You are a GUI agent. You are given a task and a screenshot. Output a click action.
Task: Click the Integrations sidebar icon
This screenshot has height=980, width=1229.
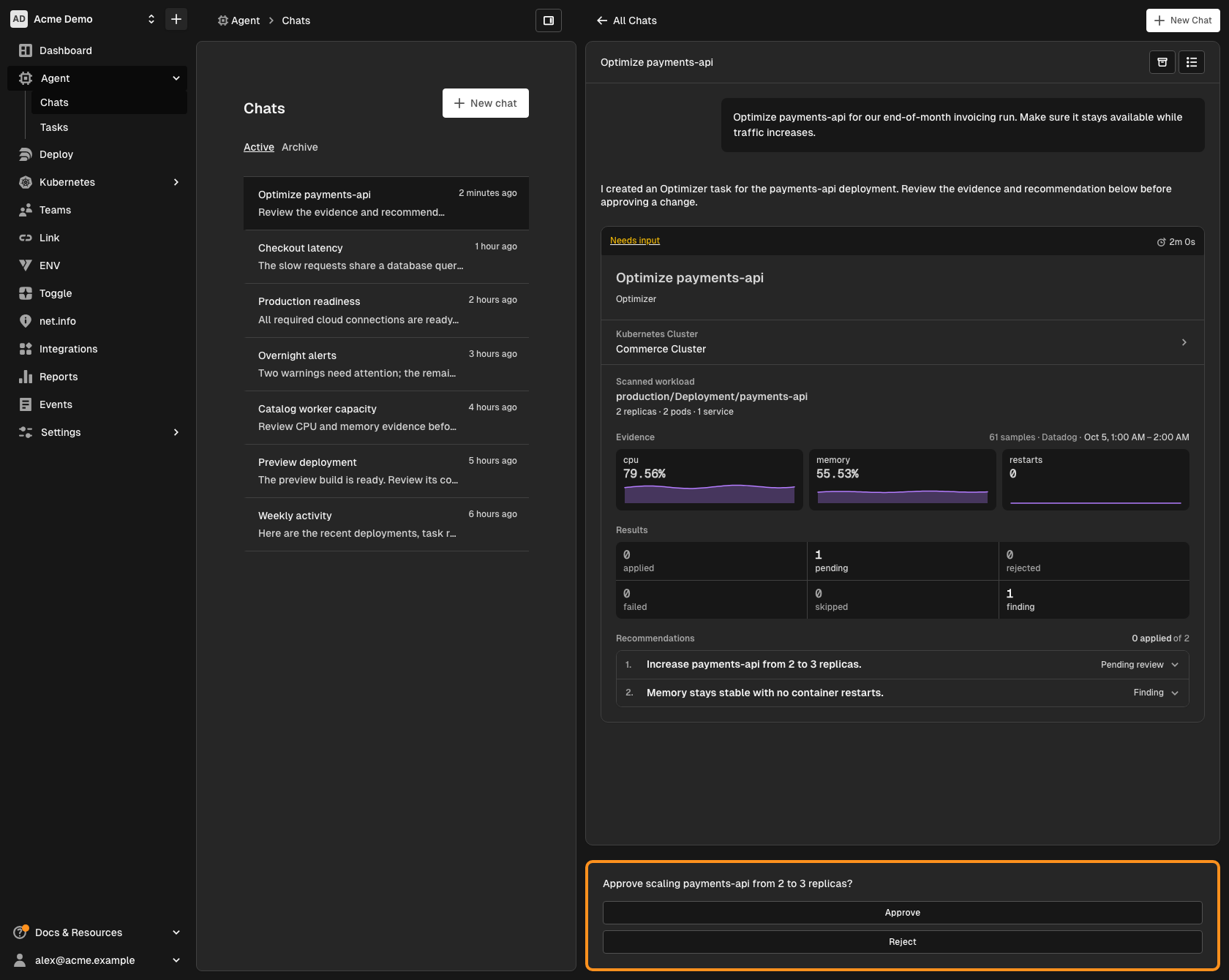26,349
